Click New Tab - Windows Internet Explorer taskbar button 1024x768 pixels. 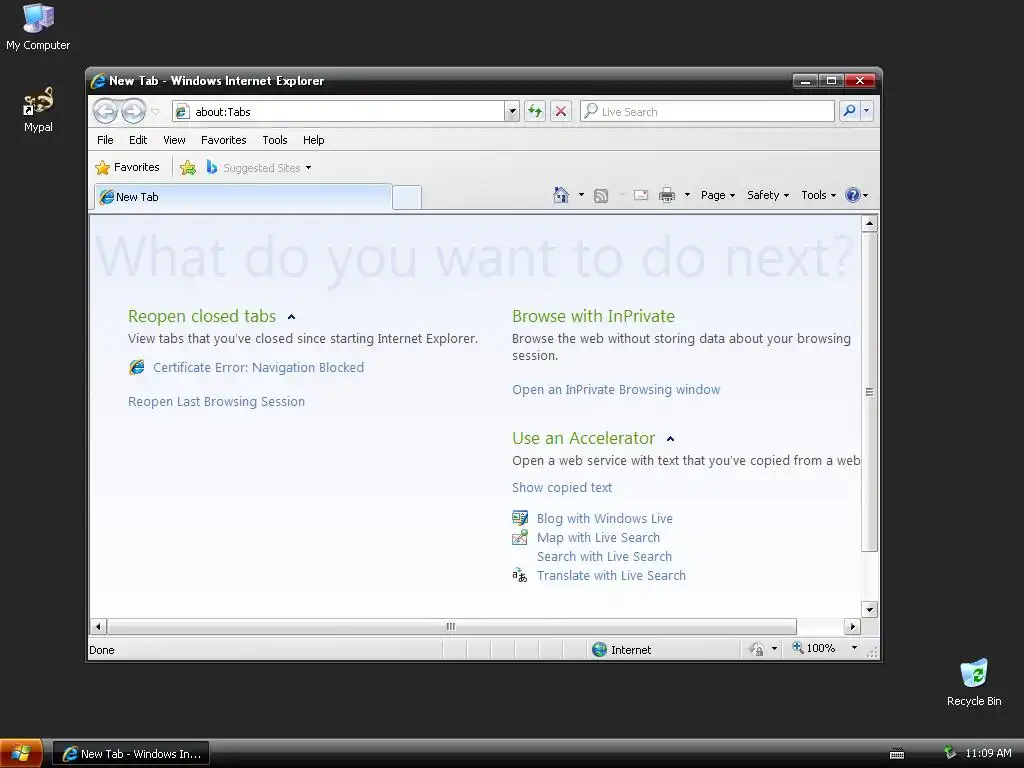coord(131,754)
